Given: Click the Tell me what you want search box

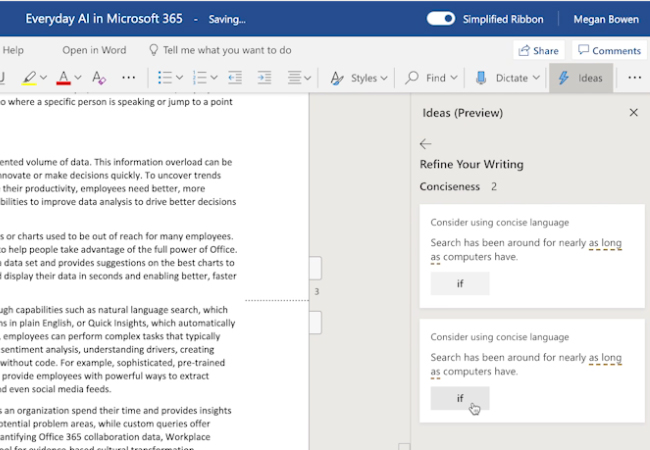Looking at the screenshot, I should pyautogui.click(x=220, y=50).
